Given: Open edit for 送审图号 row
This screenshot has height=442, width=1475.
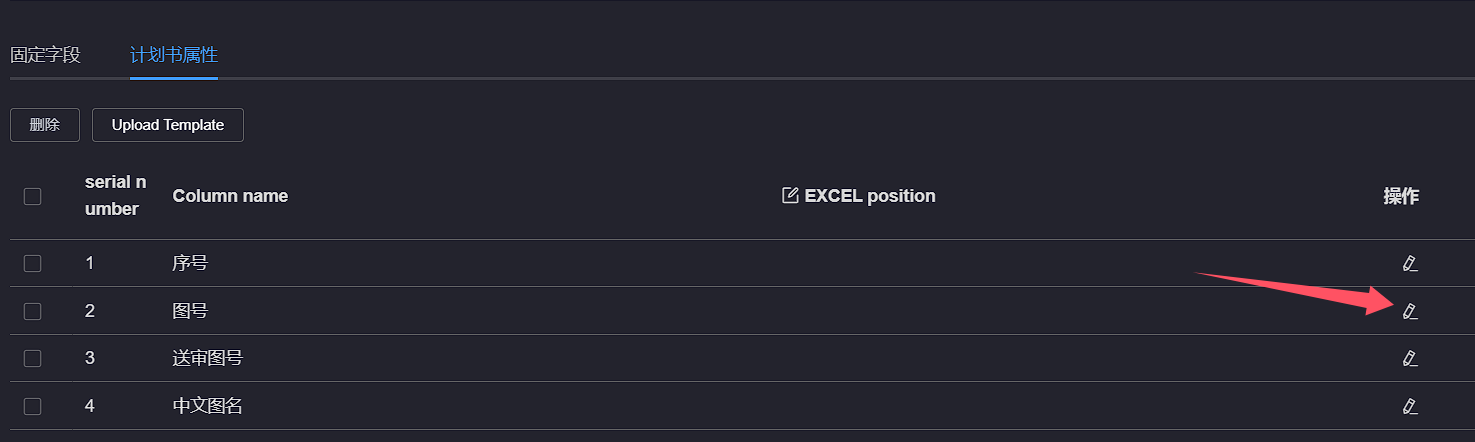Looking at the screenshot, I should 1410,358.
